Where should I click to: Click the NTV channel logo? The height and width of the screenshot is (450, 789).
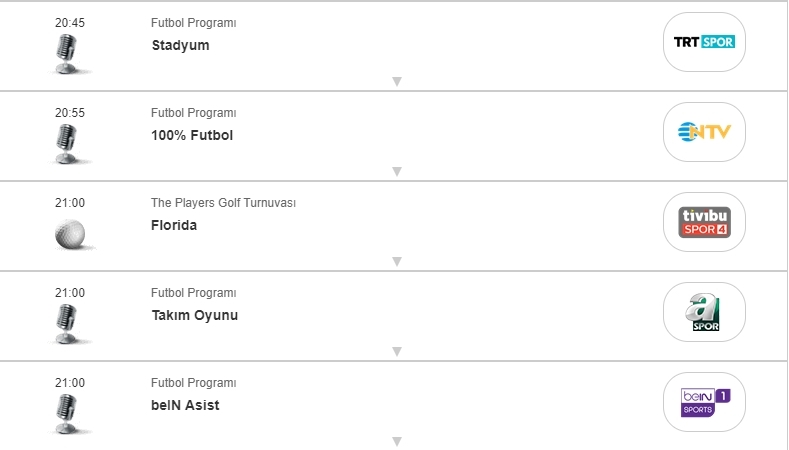705,132
